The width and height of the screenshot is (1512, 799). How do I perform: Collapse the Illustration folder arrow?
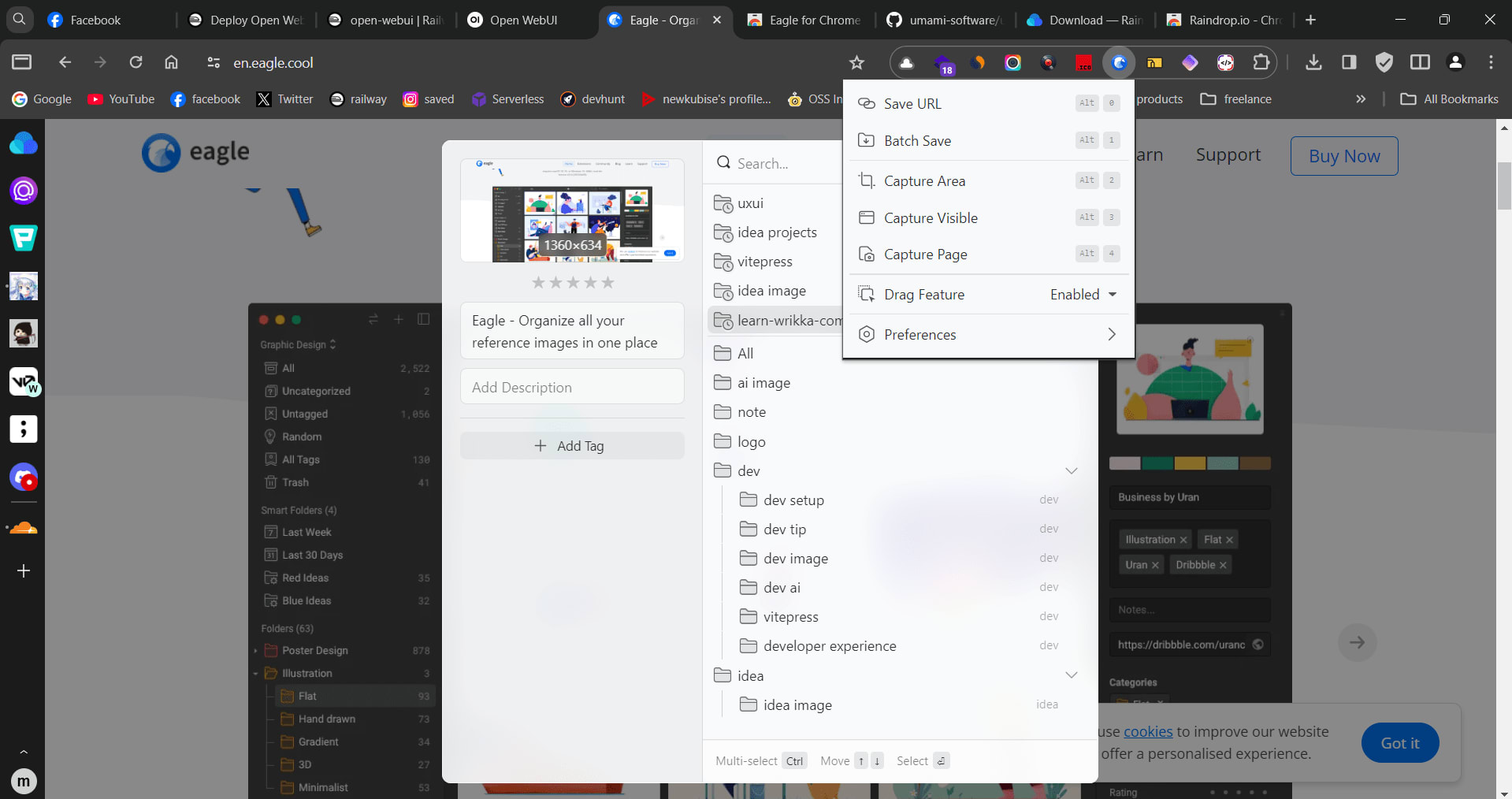click(255, 674)
